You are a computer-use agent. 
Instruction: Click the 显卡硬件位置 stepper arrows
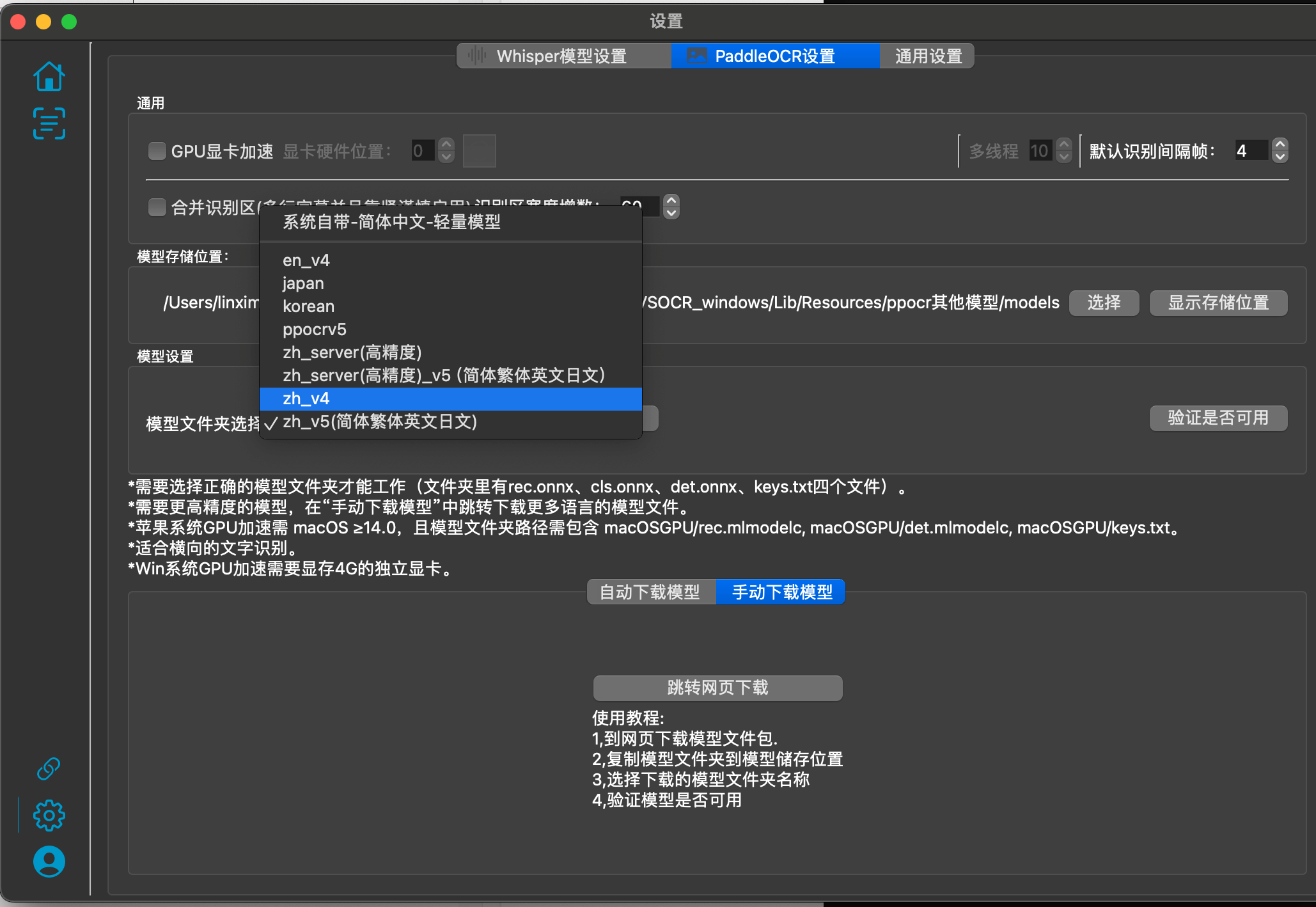coord(446,151)
